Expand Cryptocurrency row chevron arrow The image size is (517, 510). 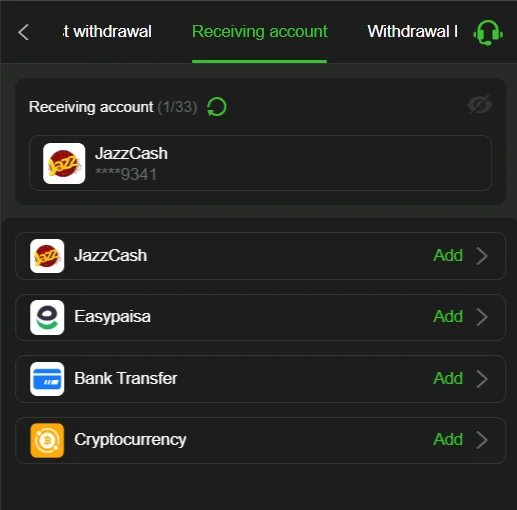[x=482, y=440]
